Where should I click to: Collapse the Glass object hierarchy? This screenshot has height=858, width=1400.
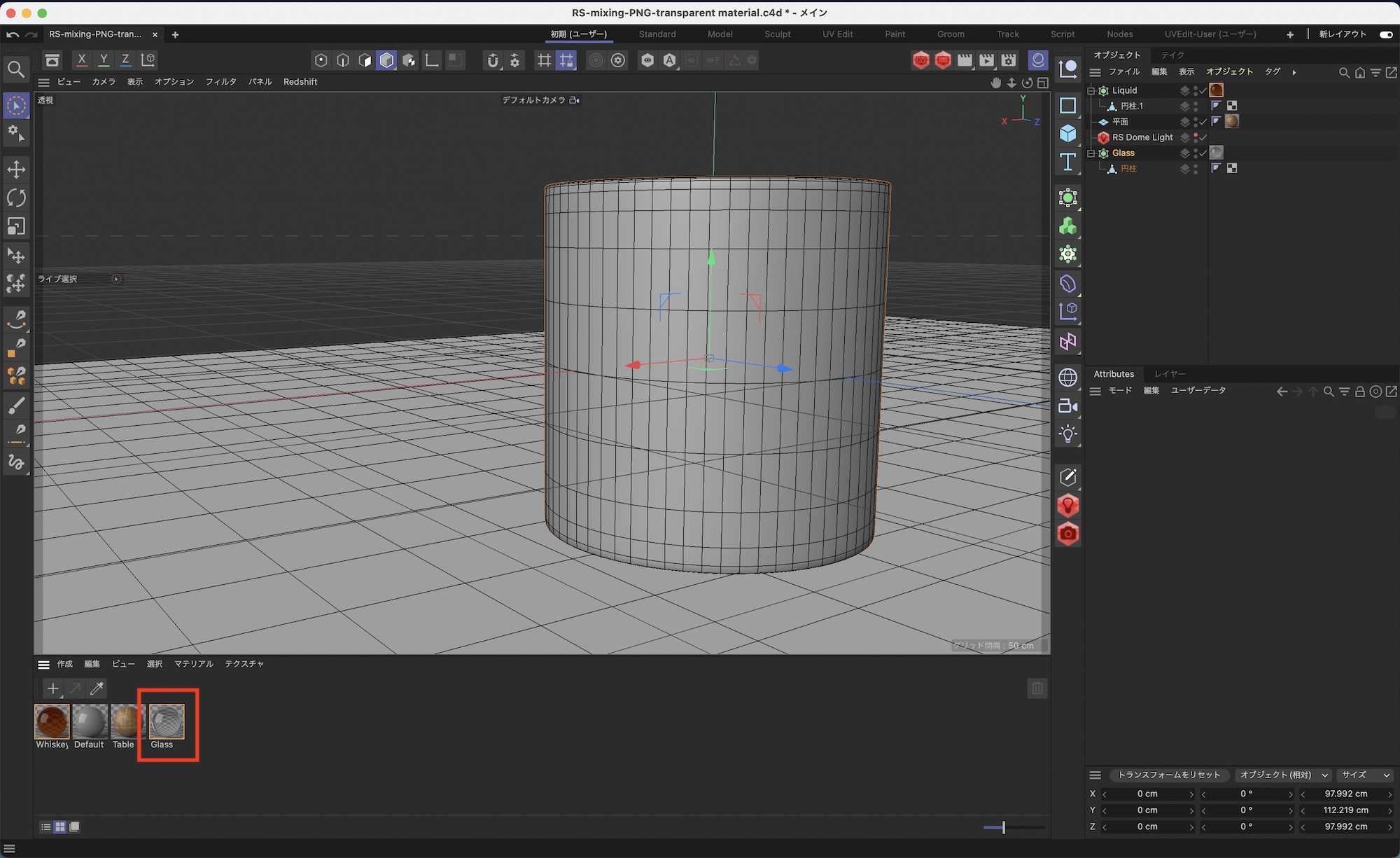1091,153
